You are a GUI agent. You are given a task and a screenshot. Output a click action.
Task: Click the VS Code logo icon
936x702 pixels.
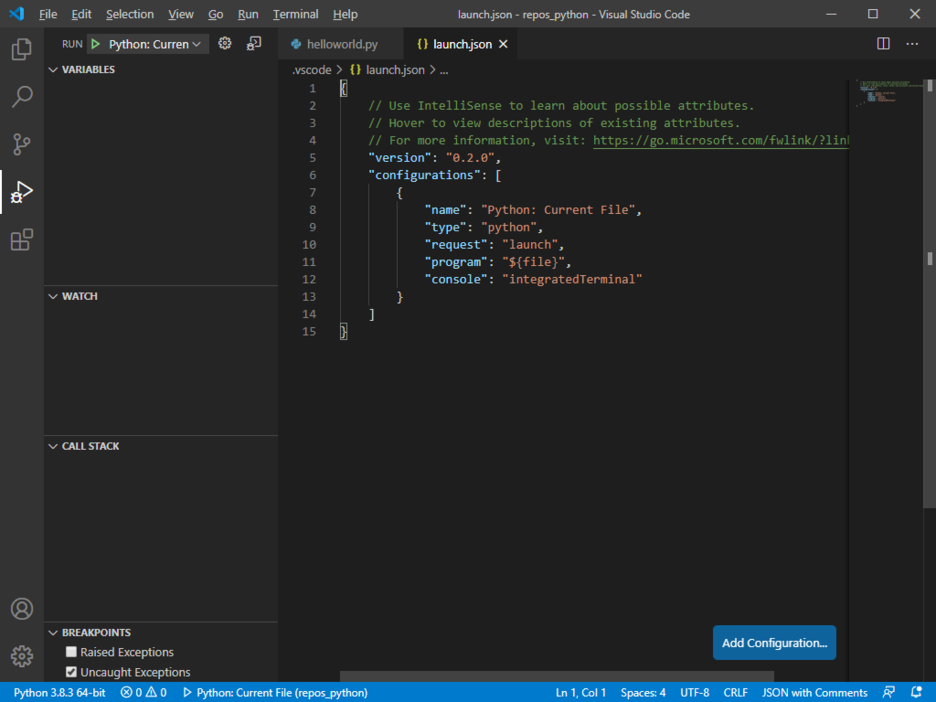(x=17, y=14)
